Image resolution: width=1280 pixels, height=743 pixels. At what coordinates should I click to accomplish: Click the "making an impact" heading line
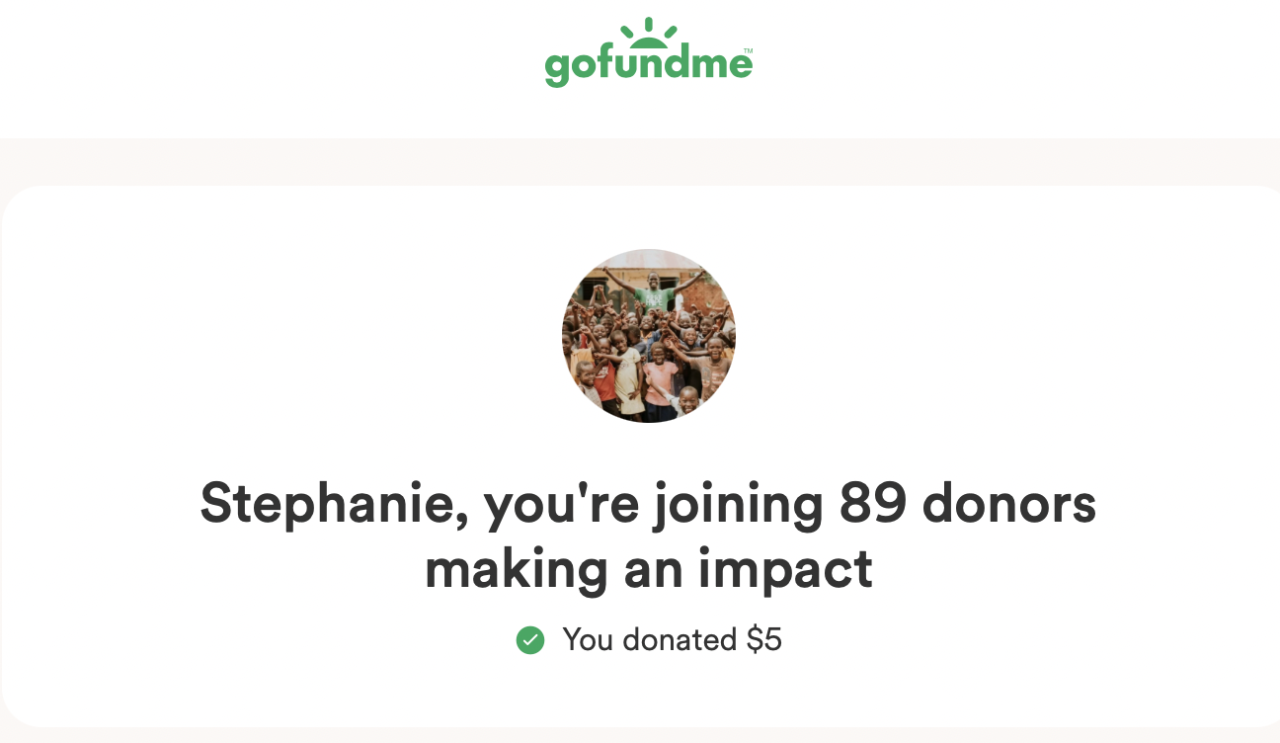648,569
